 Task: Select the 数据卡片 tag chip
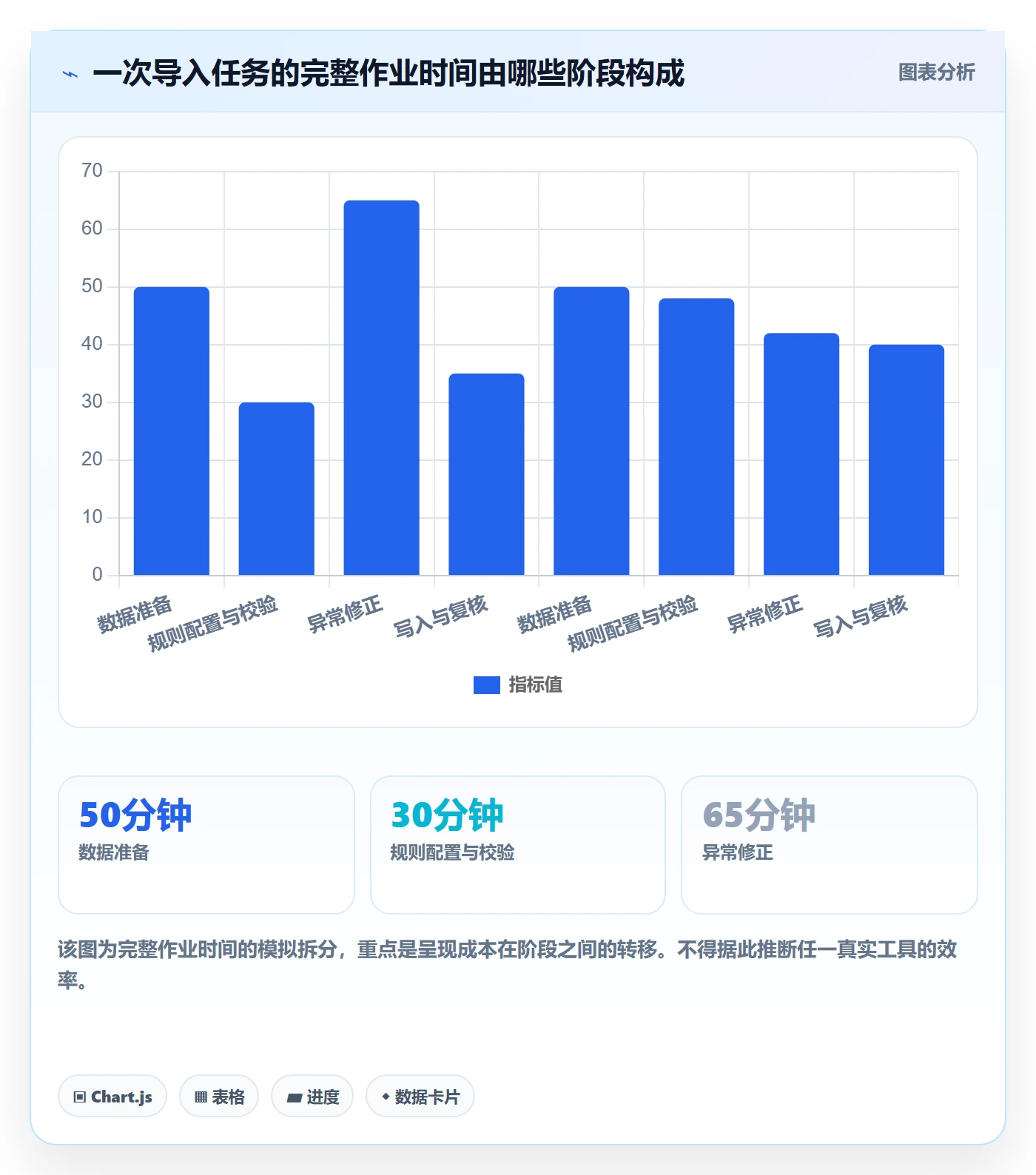420,1096
